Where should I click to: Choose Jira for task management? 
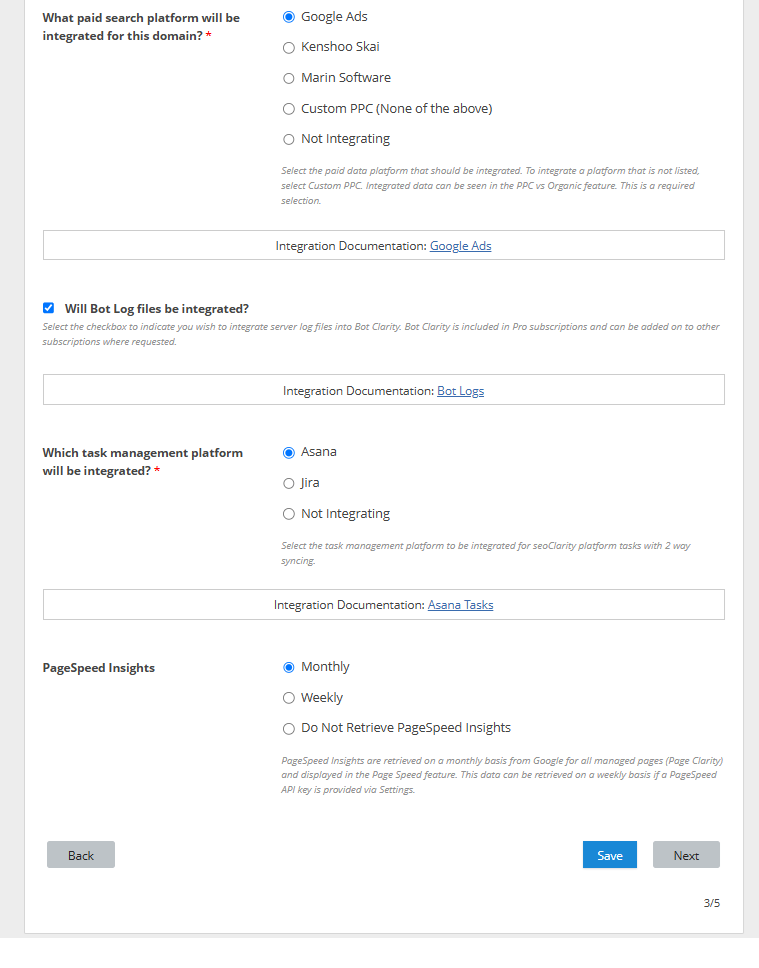[289, 483]
